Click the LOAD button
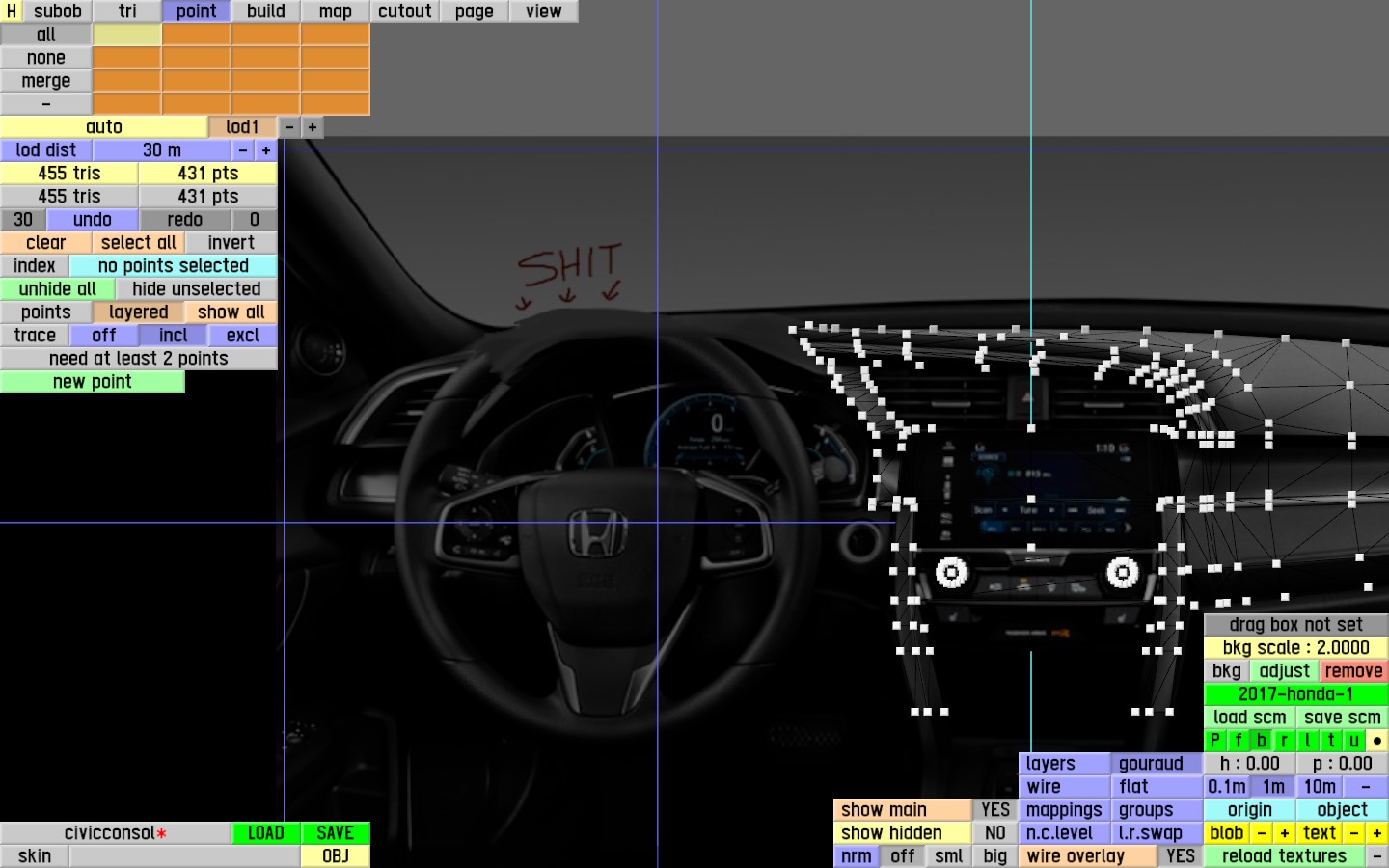 click(x=266, y=833)
